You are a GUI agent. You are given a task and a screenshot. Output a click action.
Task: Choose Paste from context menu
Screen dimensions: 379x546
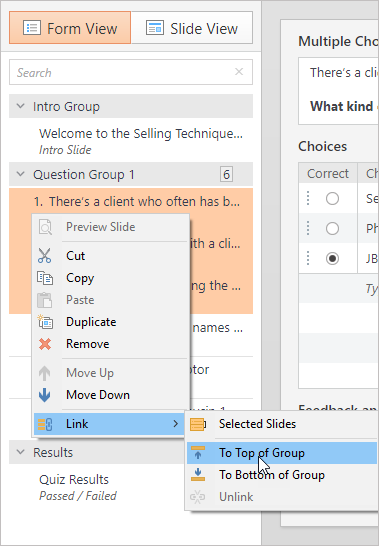click(111, 300)
